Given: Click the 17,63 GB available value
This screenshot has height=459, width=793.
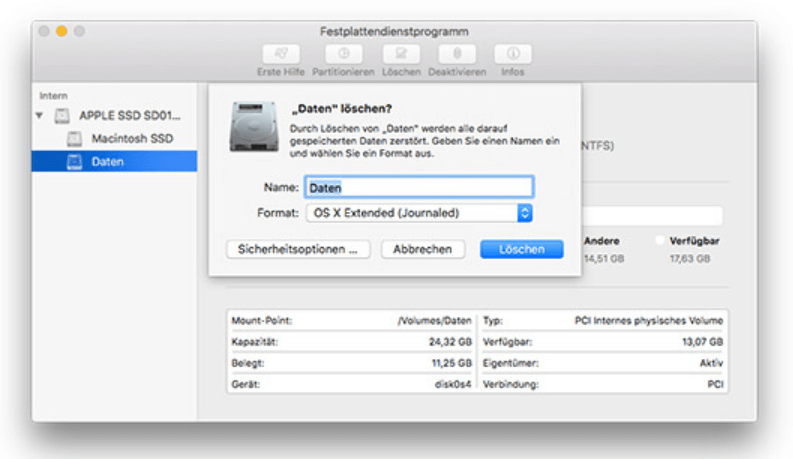Looking at the screenshot, I should (x=690, y=259).
